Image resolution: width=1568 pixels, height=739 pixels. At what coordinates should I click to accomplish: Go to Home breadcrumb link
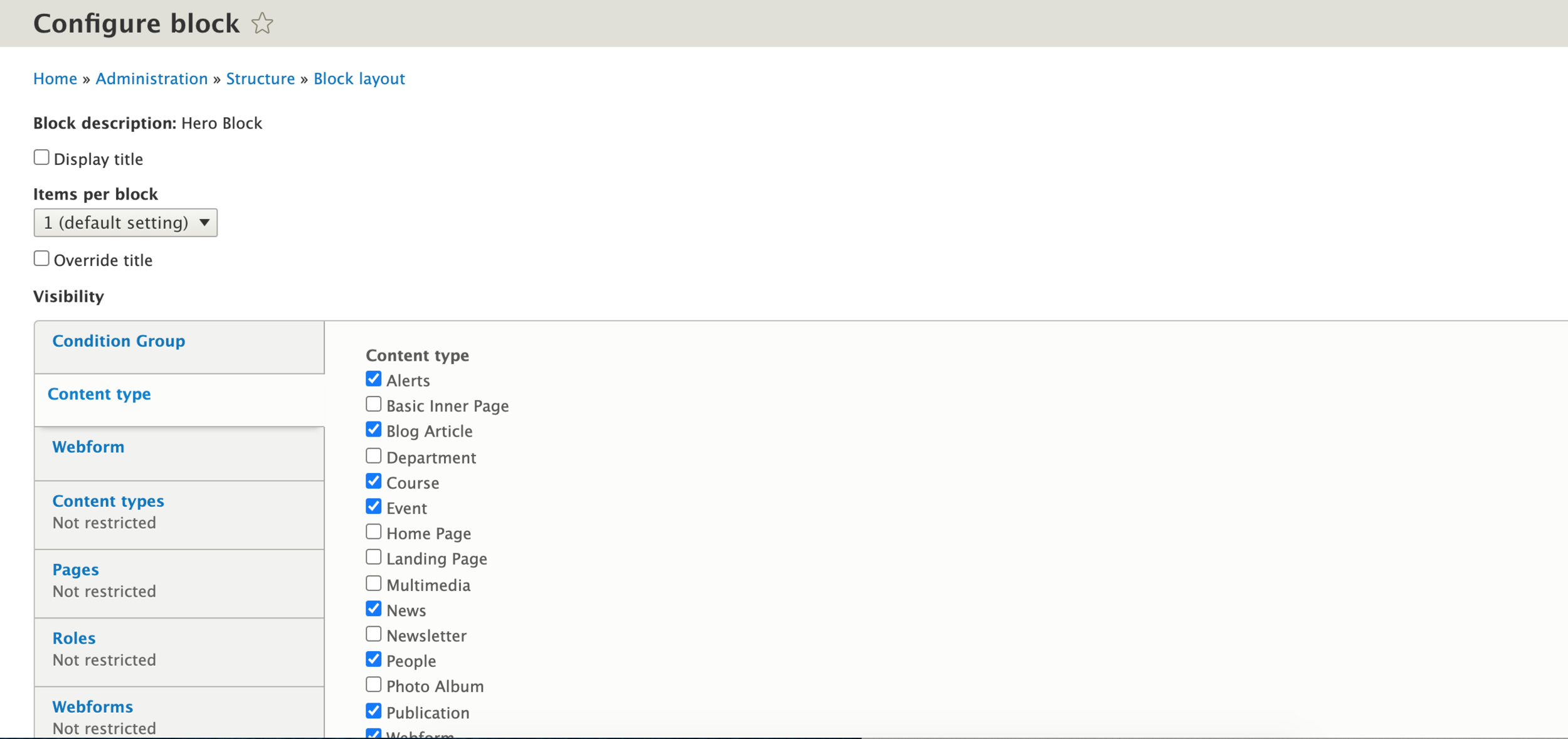55,79
